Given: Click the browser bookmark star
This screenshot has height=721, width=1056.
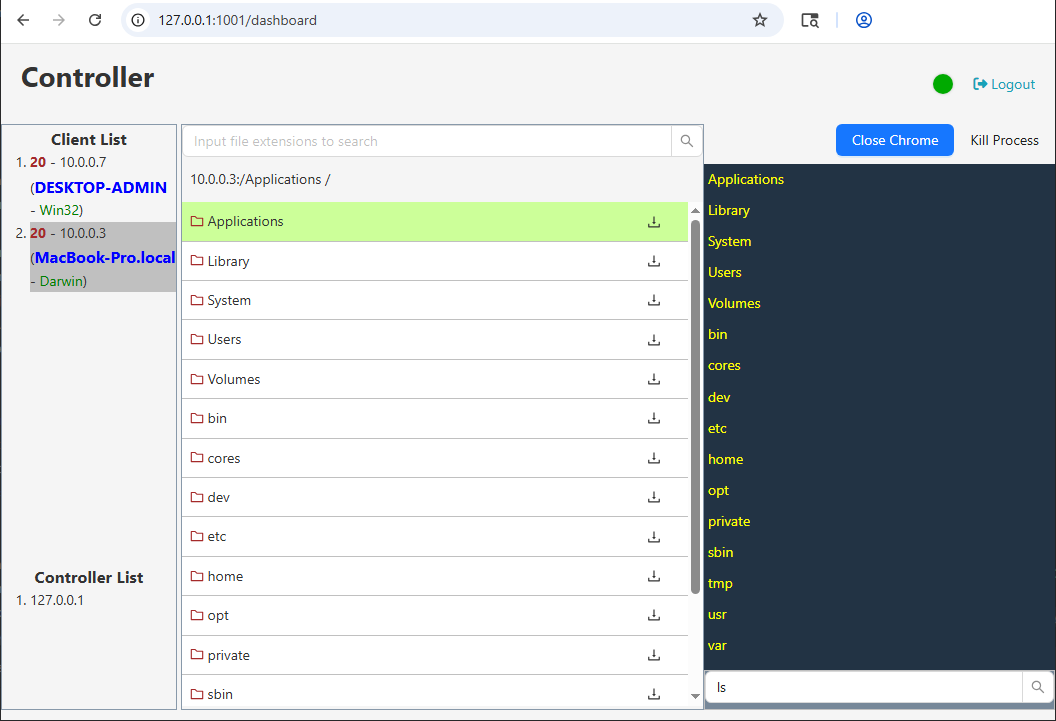Looking at the screenshot, I should pyautogui.click(x=760, y=19).
